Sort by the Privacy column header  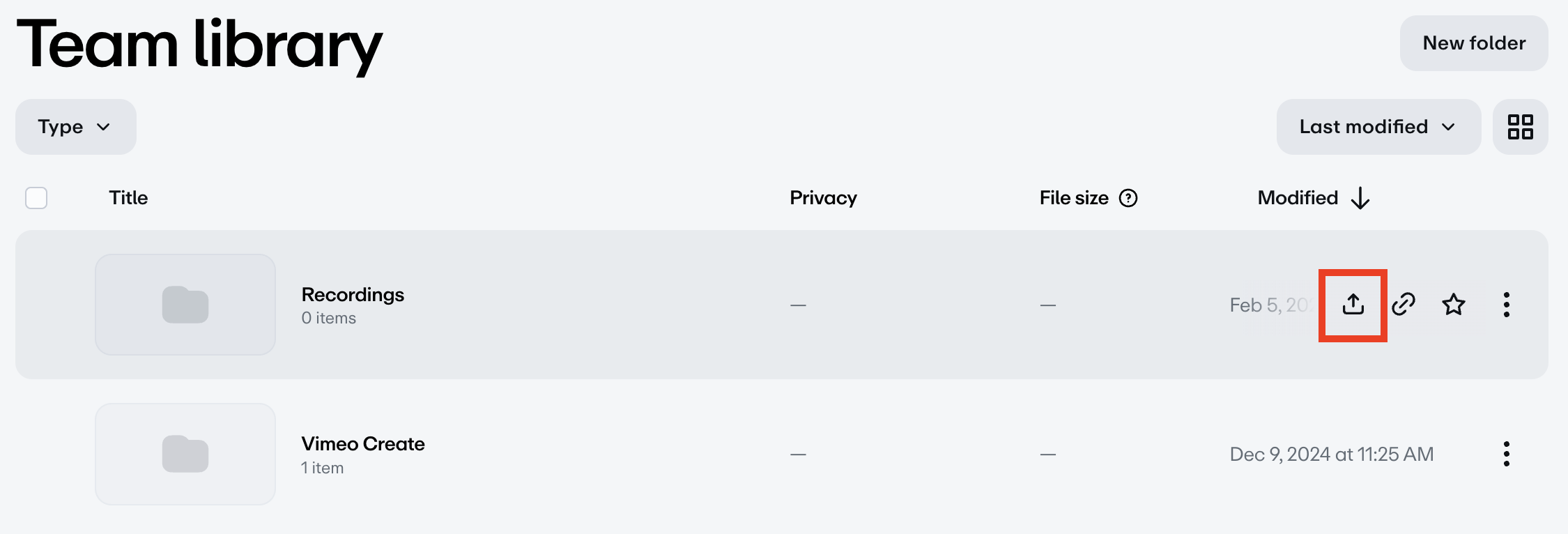coord(823,198)
